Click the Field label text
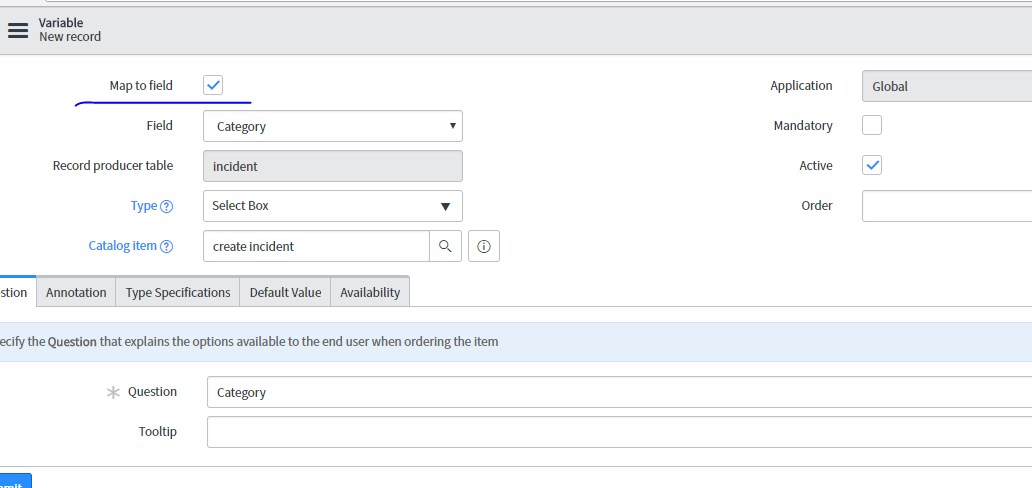Viewport: 1032px width, 488px height. click(x=159, y=125)
